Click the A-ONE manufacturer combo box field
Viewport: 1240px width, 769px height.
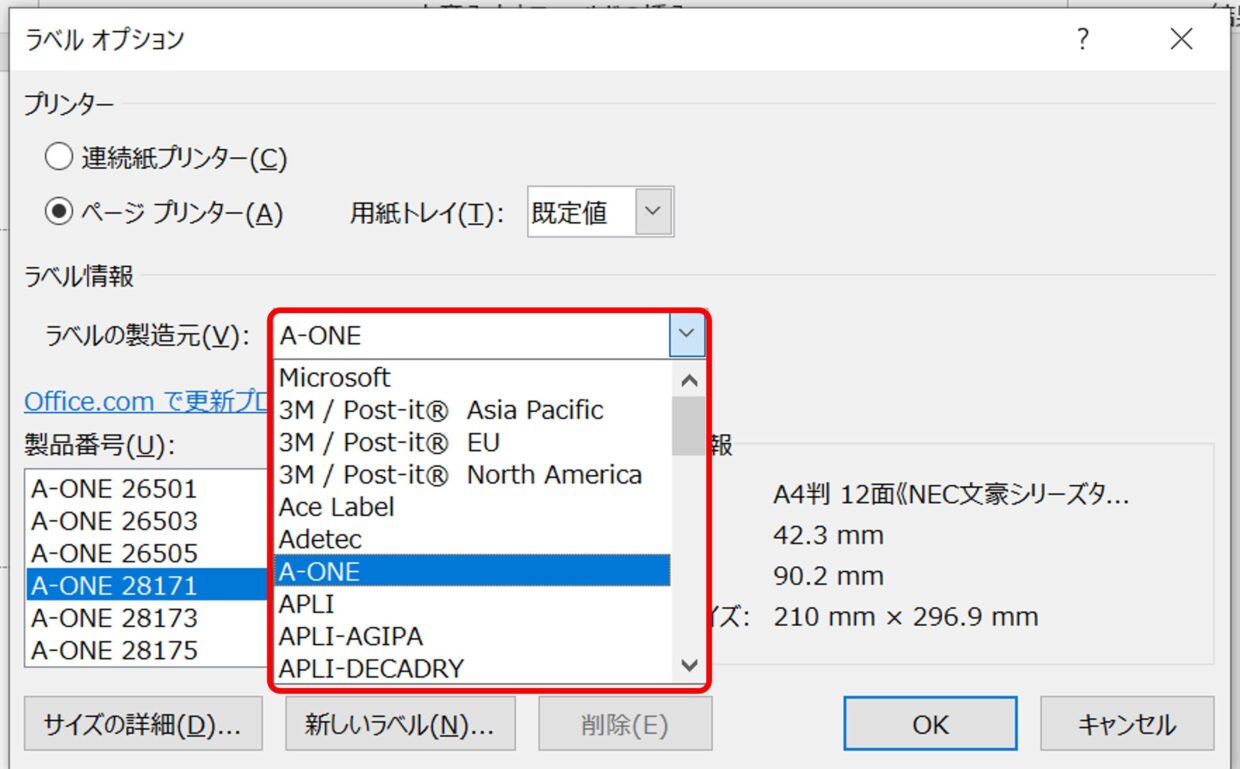[472, 335]
